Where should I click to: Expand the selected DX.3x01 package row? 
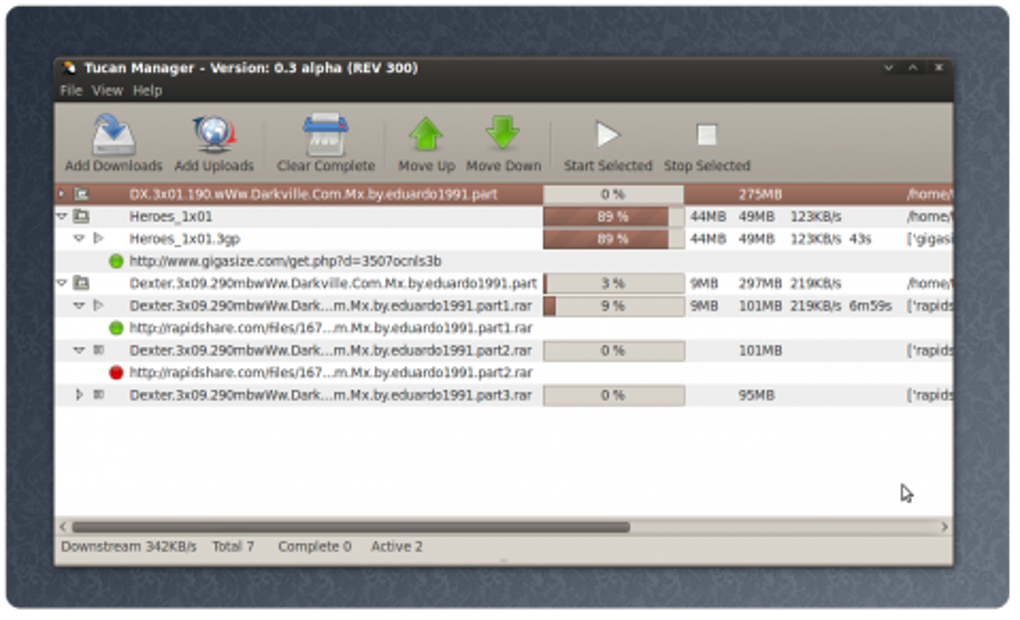coord(62,194)
